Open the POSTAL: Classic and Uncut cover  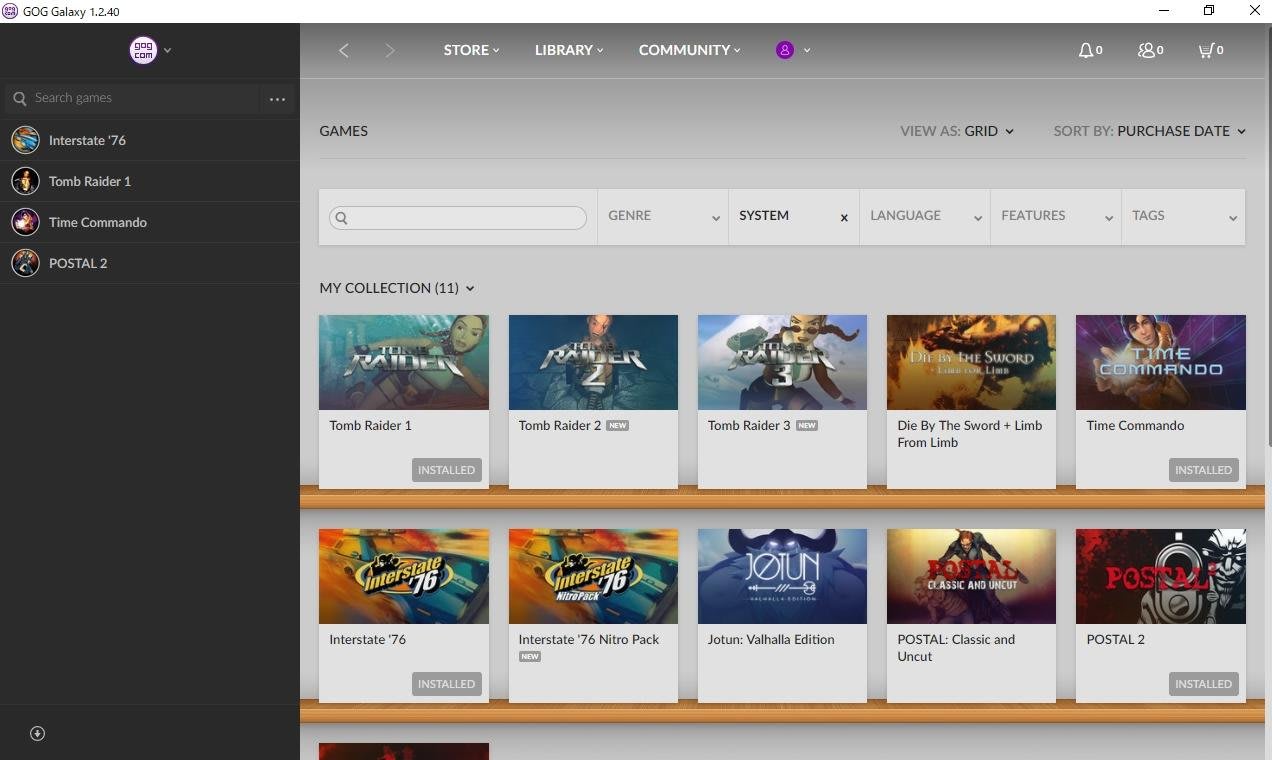click(x=971, y=576)
